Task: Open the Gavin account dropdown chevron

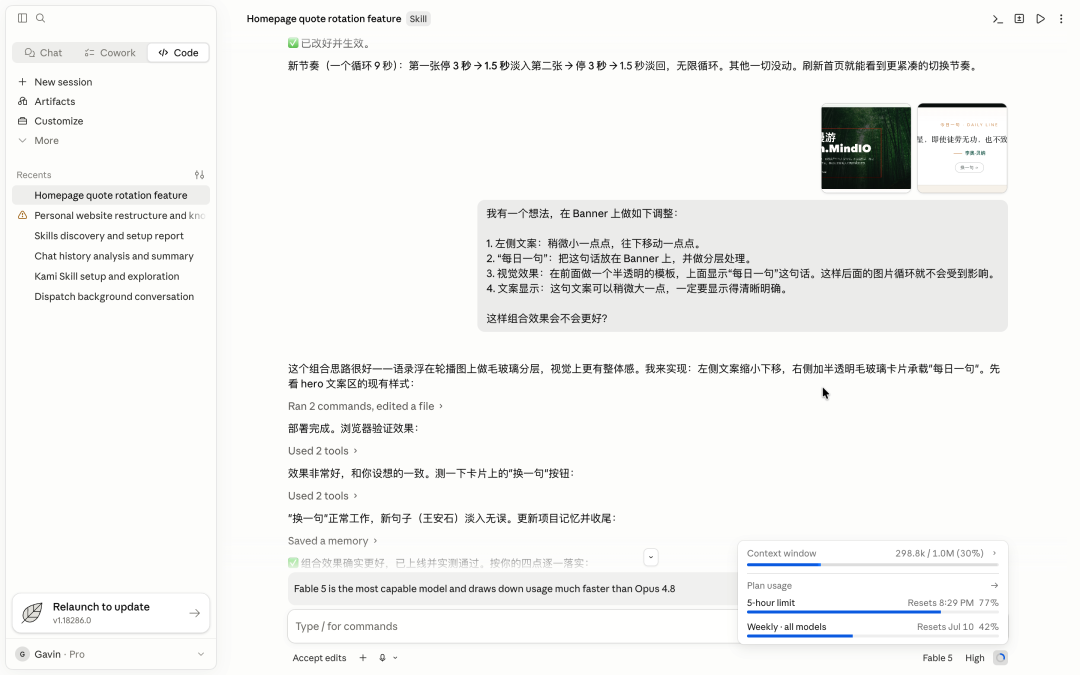Action: (x=200, y=654)
